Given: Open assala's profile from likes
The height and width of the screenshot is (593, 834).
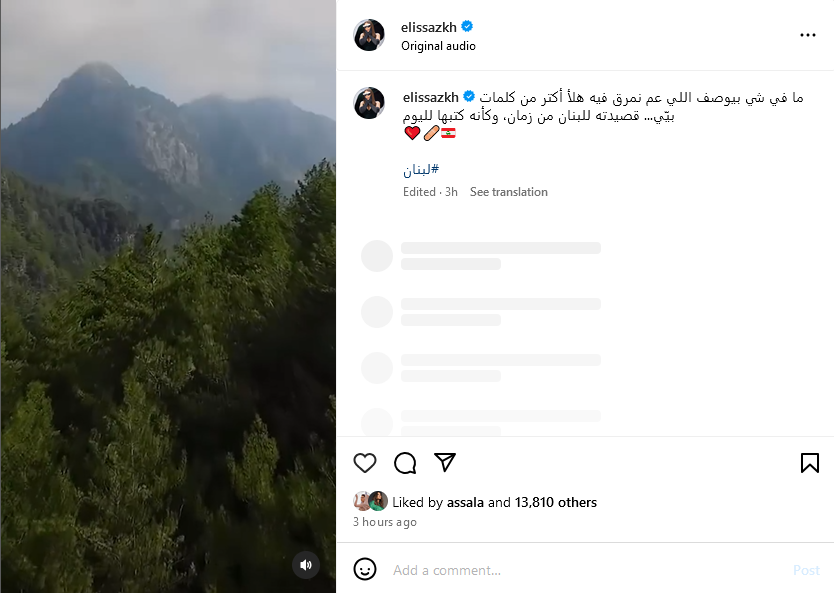Looking at the screenshot, I should coord(465,502).
